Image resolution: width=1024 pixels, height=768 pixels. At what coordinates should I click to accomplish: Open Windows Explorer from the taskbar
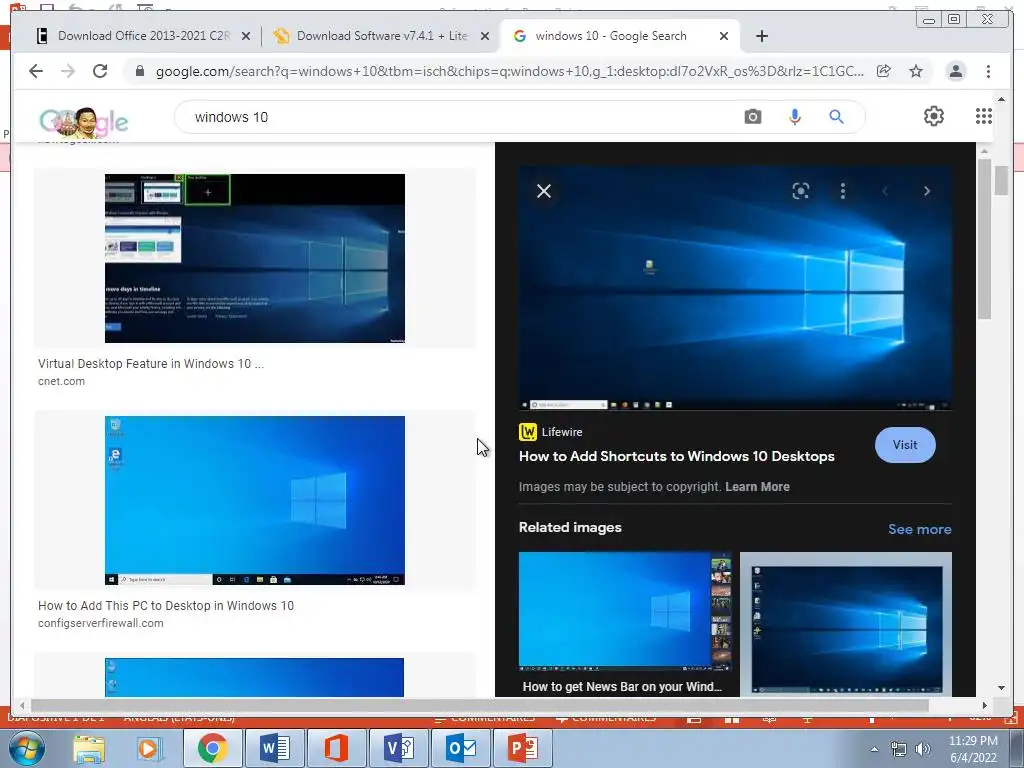tap(89, 748)
